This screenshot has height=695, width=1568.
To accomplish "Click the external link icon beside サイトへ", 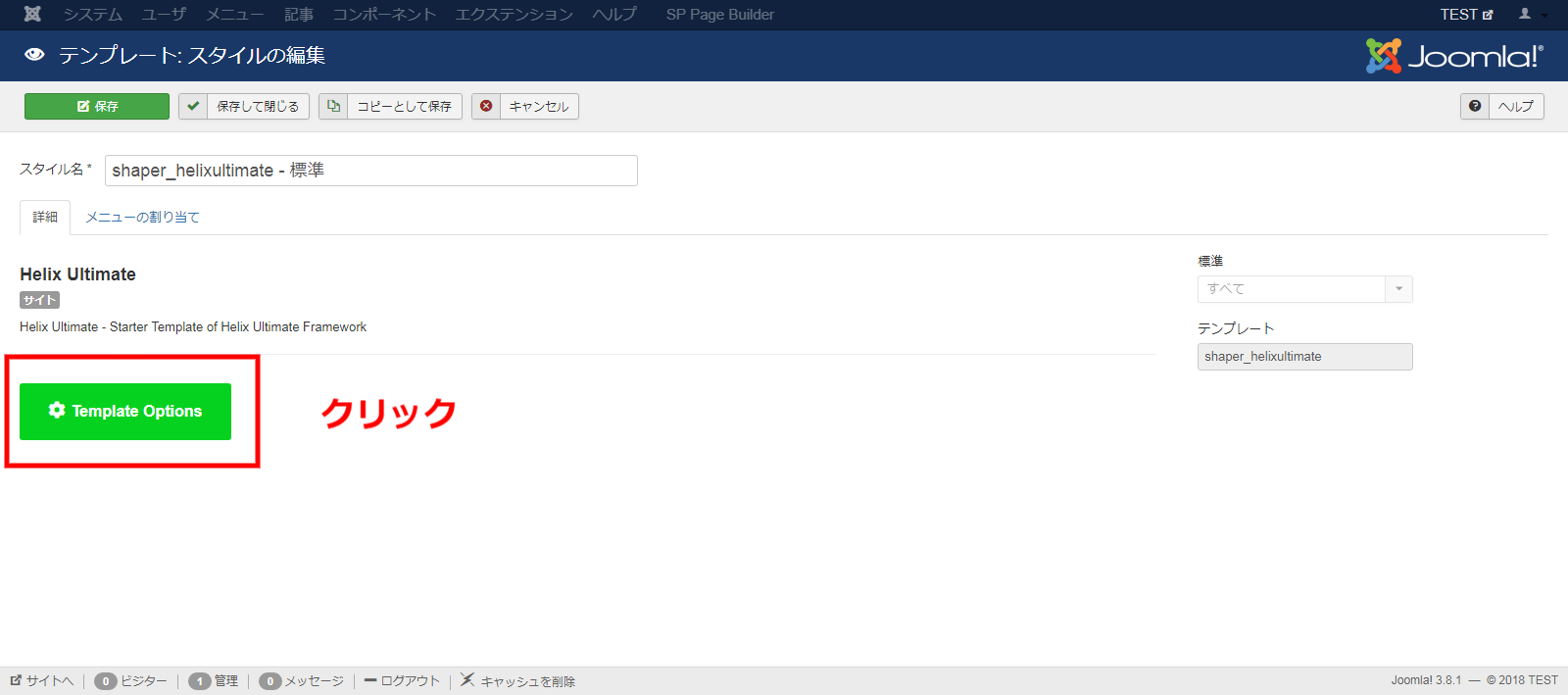I will 16,680.
